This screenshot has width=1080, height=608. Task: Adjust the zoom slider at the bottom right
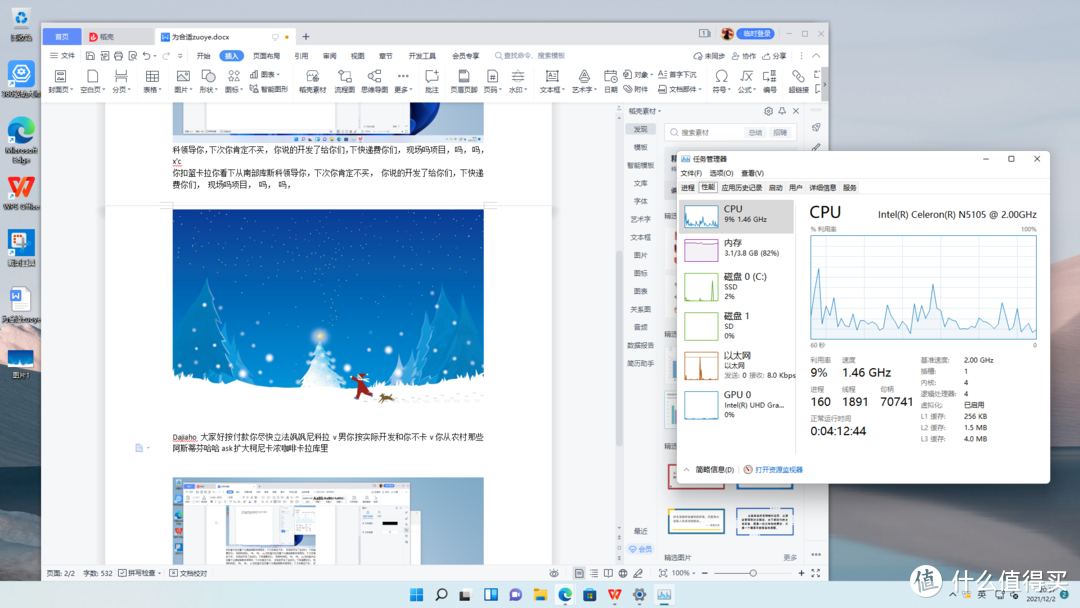754,573
